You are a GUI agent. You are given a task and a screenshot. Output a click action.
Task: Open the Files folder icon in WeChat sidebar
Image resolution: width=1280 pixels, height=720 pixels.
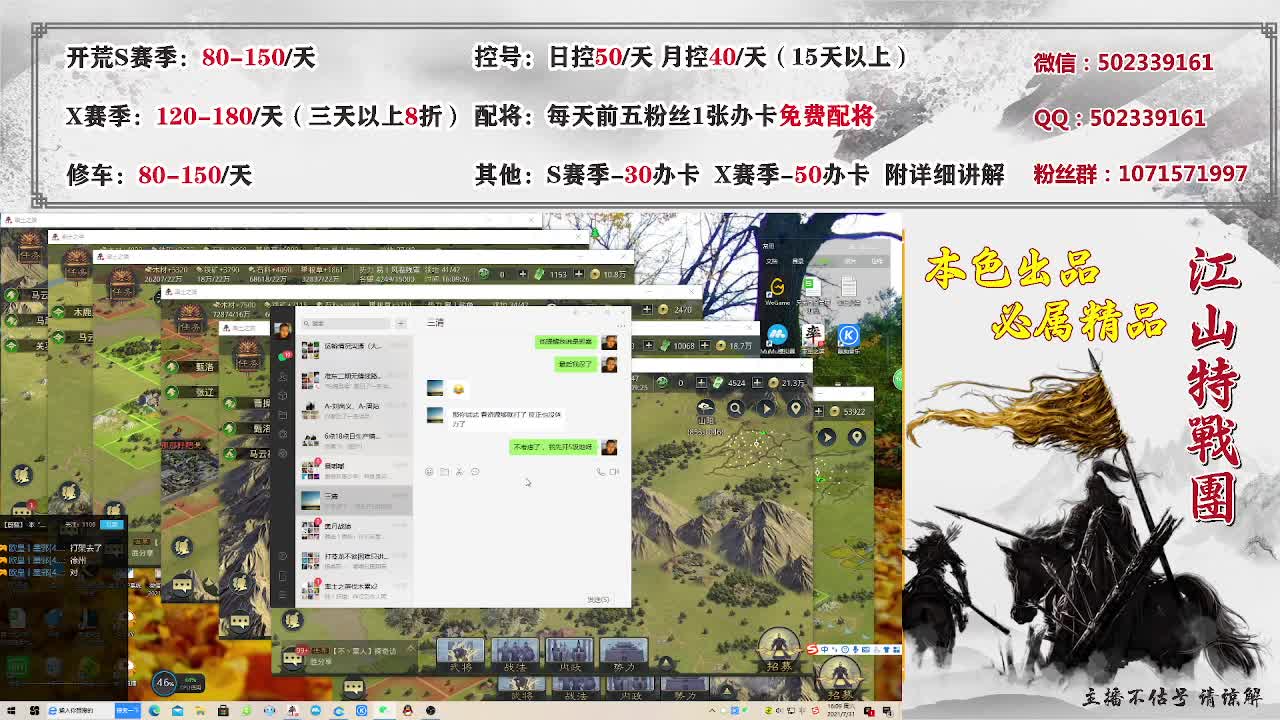click(x=283, y=415)
